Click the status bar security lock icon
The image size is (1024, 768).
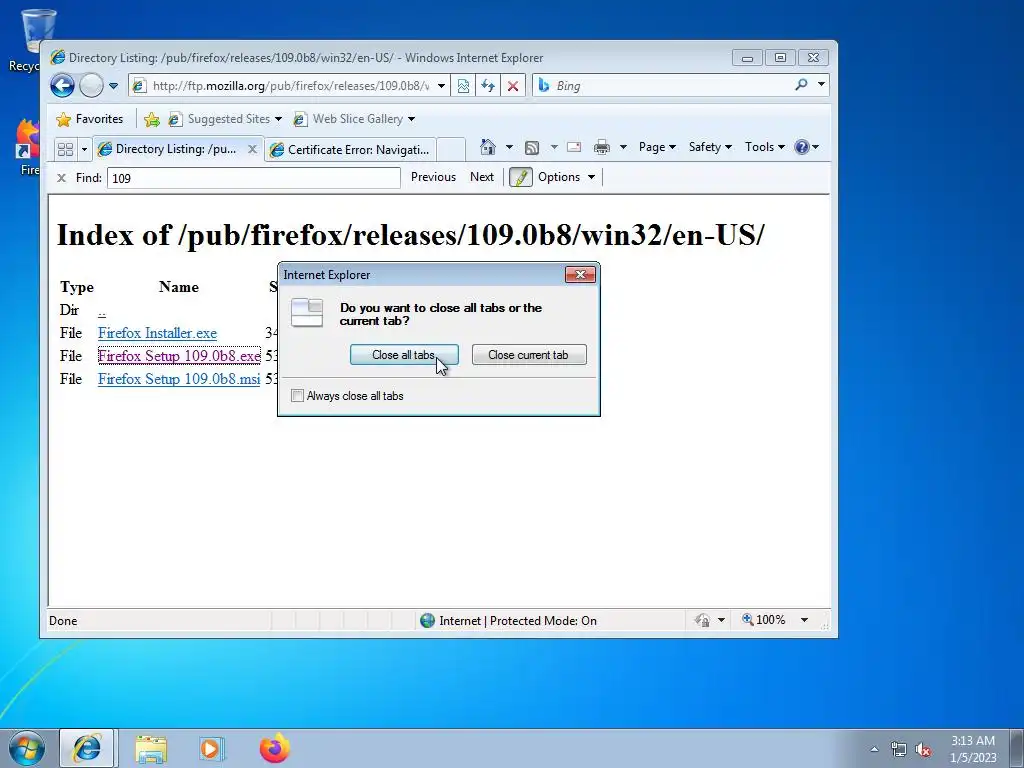click(x=703, y=620)
